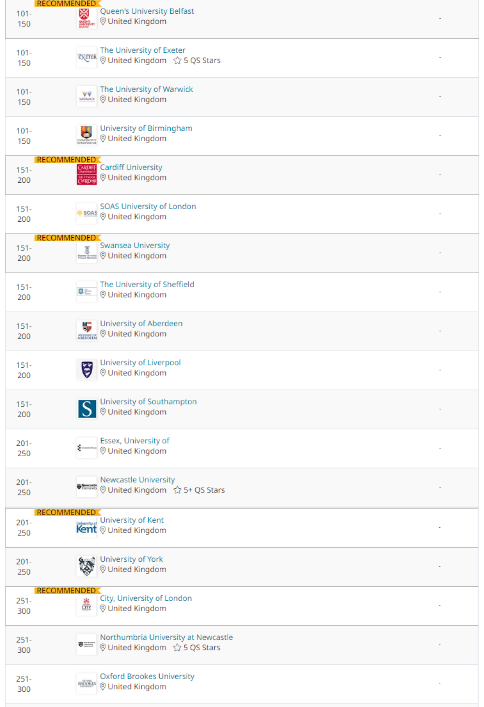Click the Cardiff University red logo
484x707 pixels.
(87, 174)
